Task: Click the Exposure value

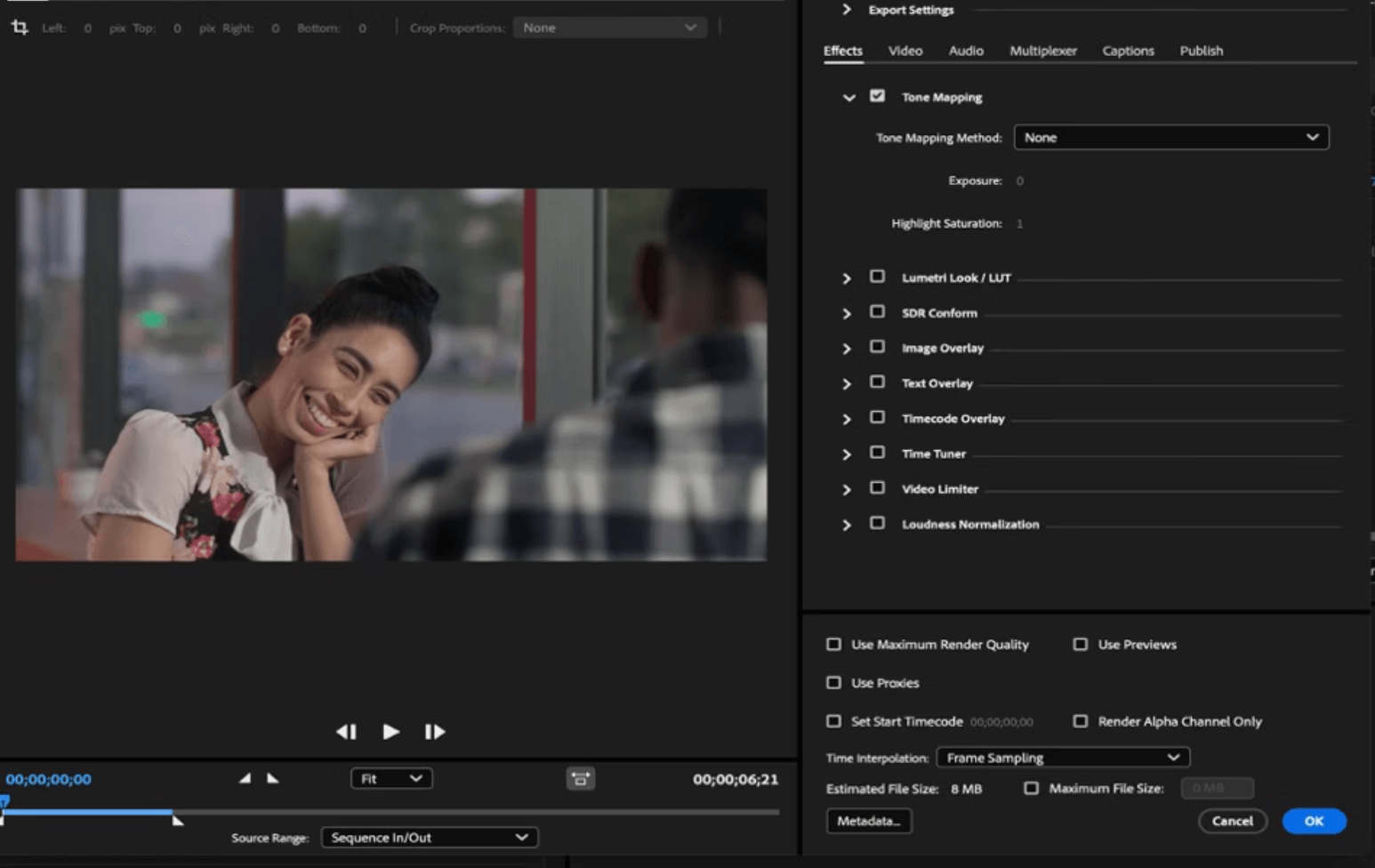Action: 1019,181
